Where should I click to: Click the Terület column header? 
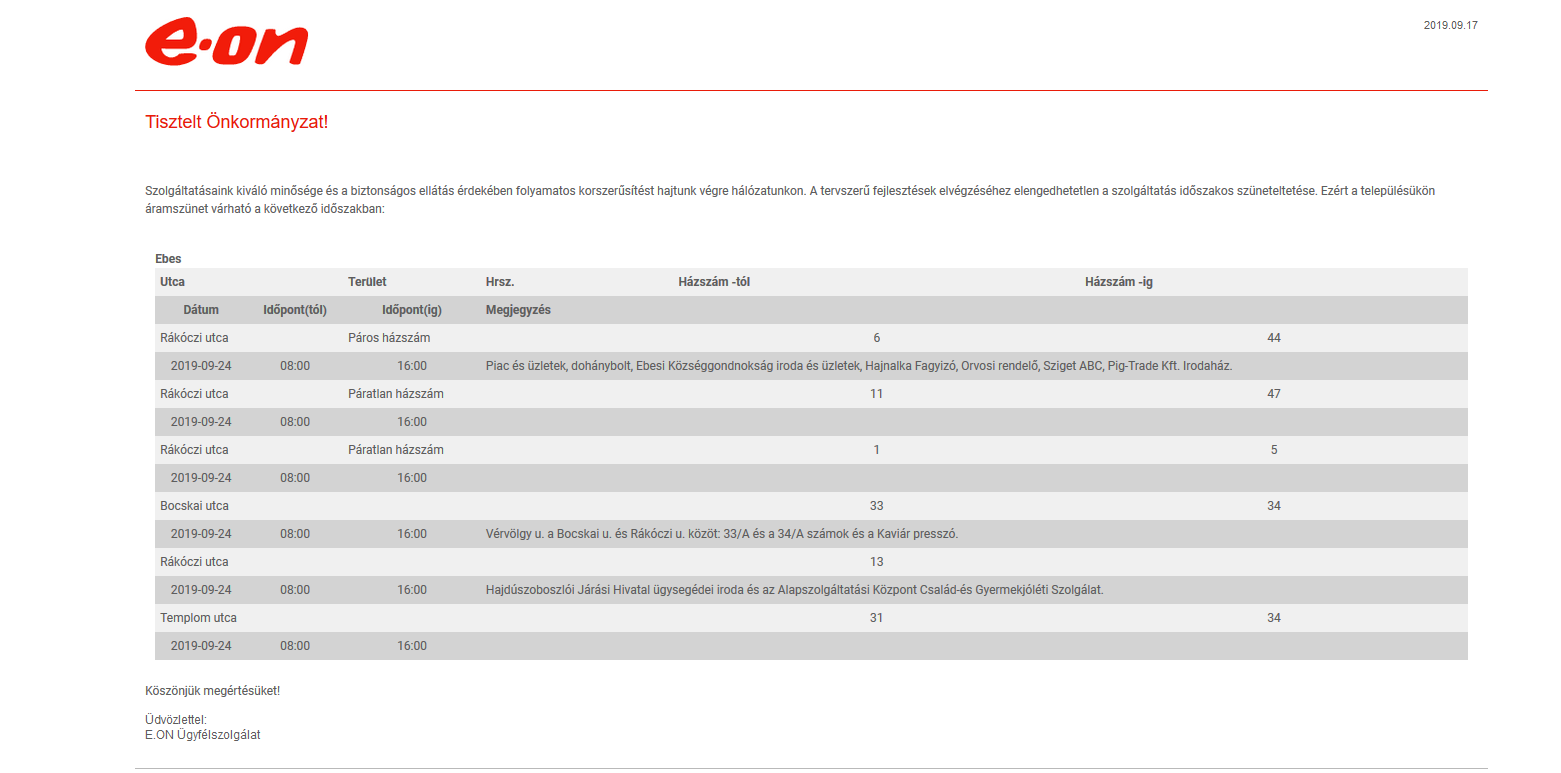(367, 282)
